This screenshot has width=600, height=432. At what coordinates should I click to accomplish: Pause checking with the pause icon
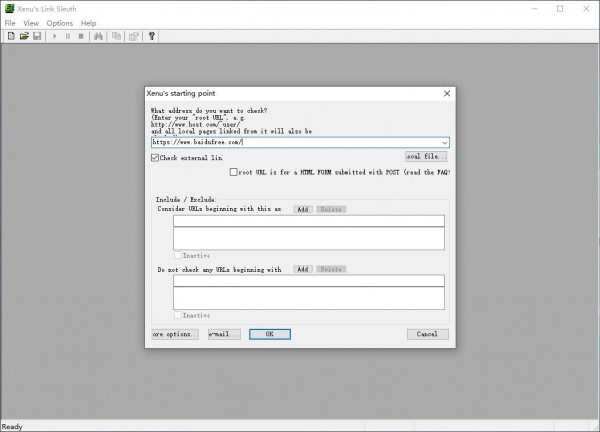68,36
